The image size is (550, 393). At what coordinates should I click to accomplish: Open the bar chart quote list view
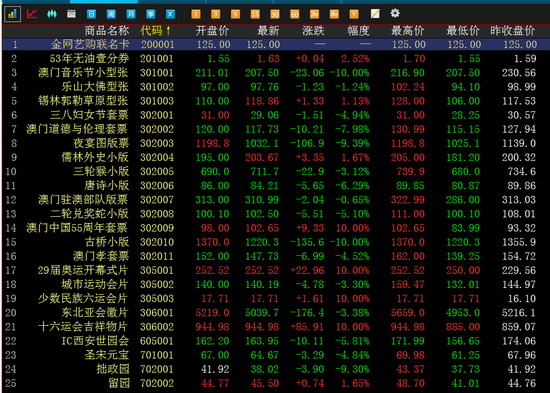click(x=12, y=14)
